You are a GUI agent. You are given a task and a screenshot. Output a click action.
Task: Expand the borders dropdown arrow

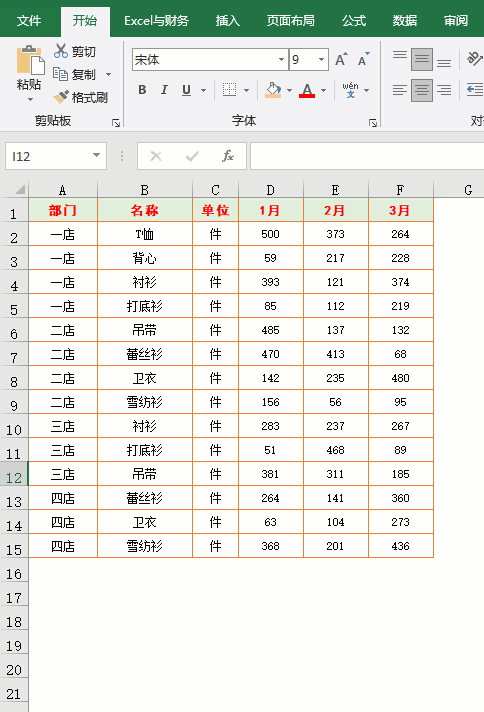[246, 90]
